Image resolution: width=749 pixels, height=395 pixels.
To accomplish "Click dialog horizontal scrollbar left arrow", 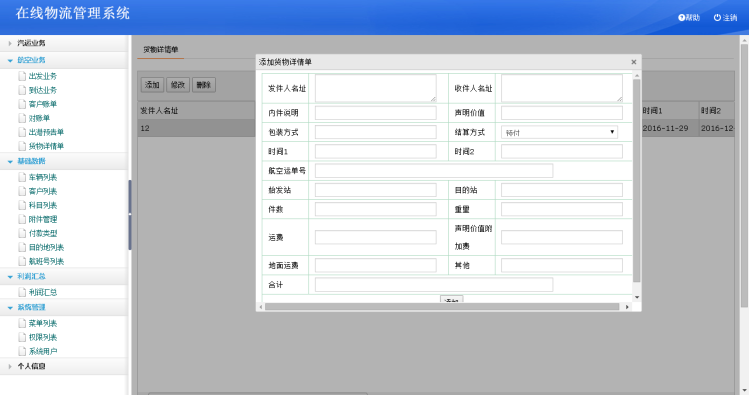I will (x=260, y=307).
